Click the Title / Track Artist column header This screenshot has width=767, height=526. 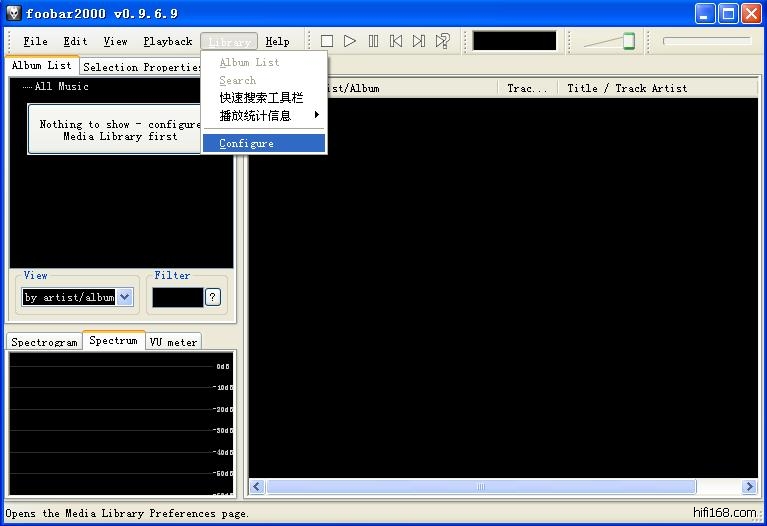coord(627,88)
